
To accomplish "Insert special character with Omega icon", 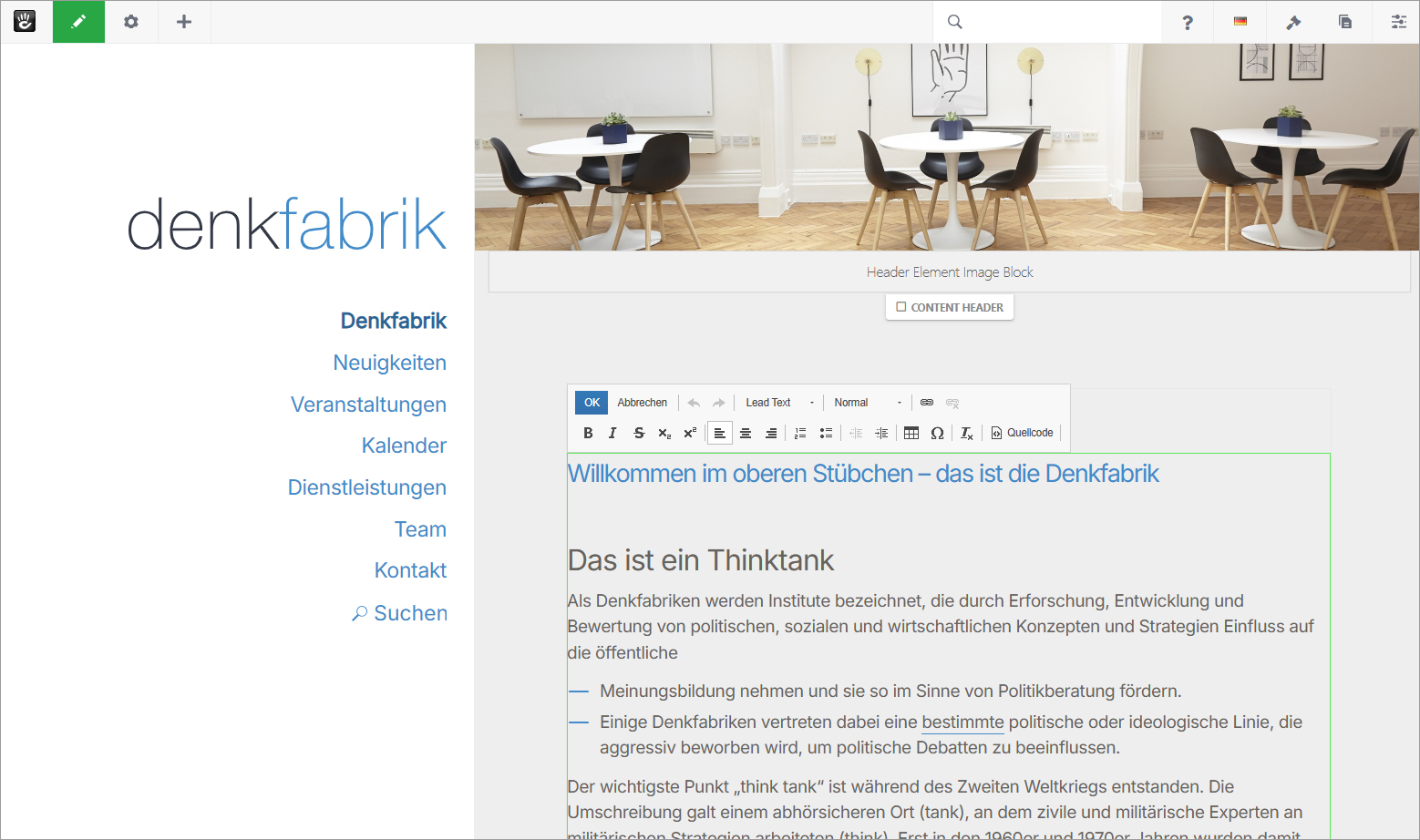I will [937, 433].
